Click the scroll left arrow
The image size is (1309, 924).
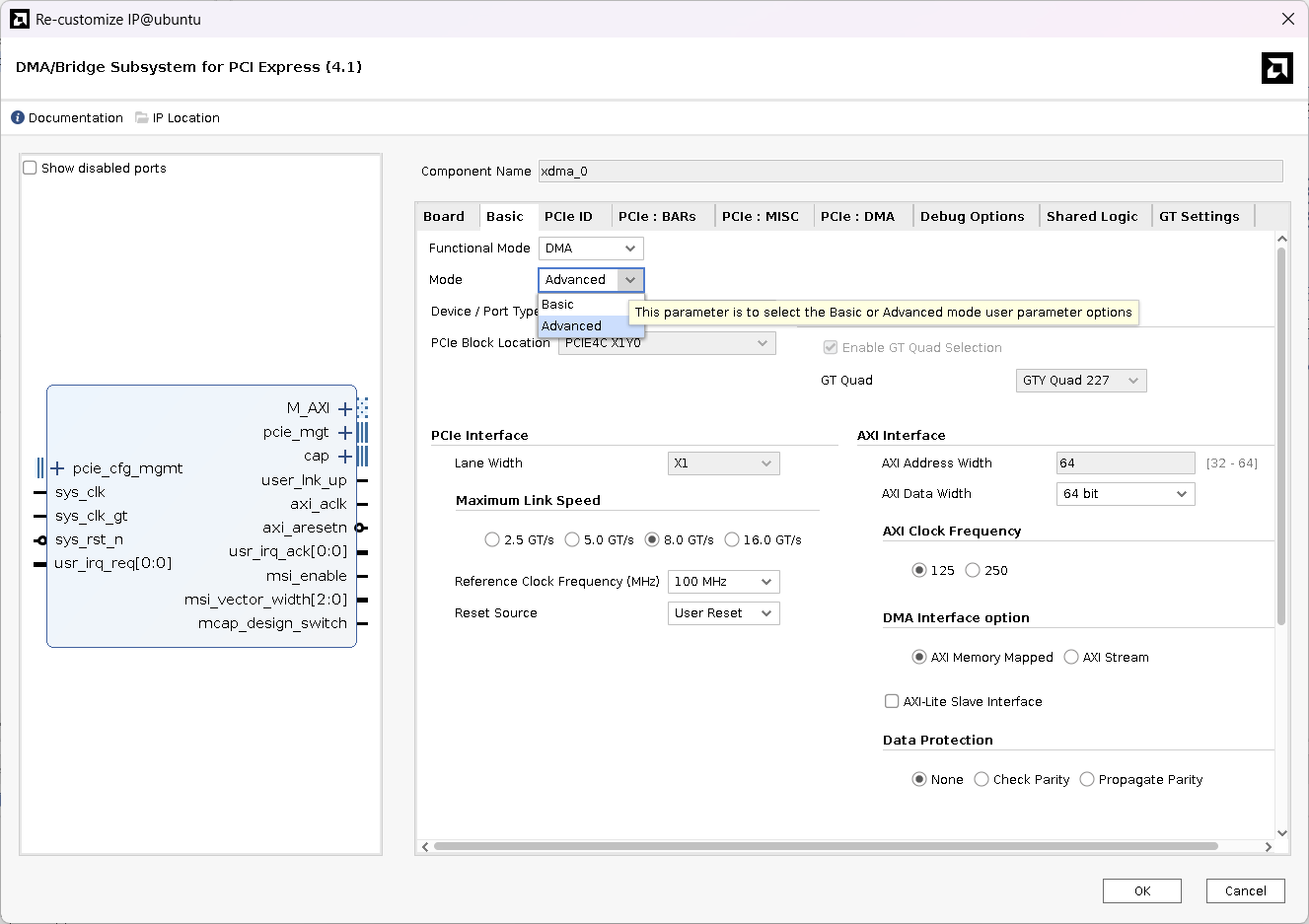[x=425, y=846]
